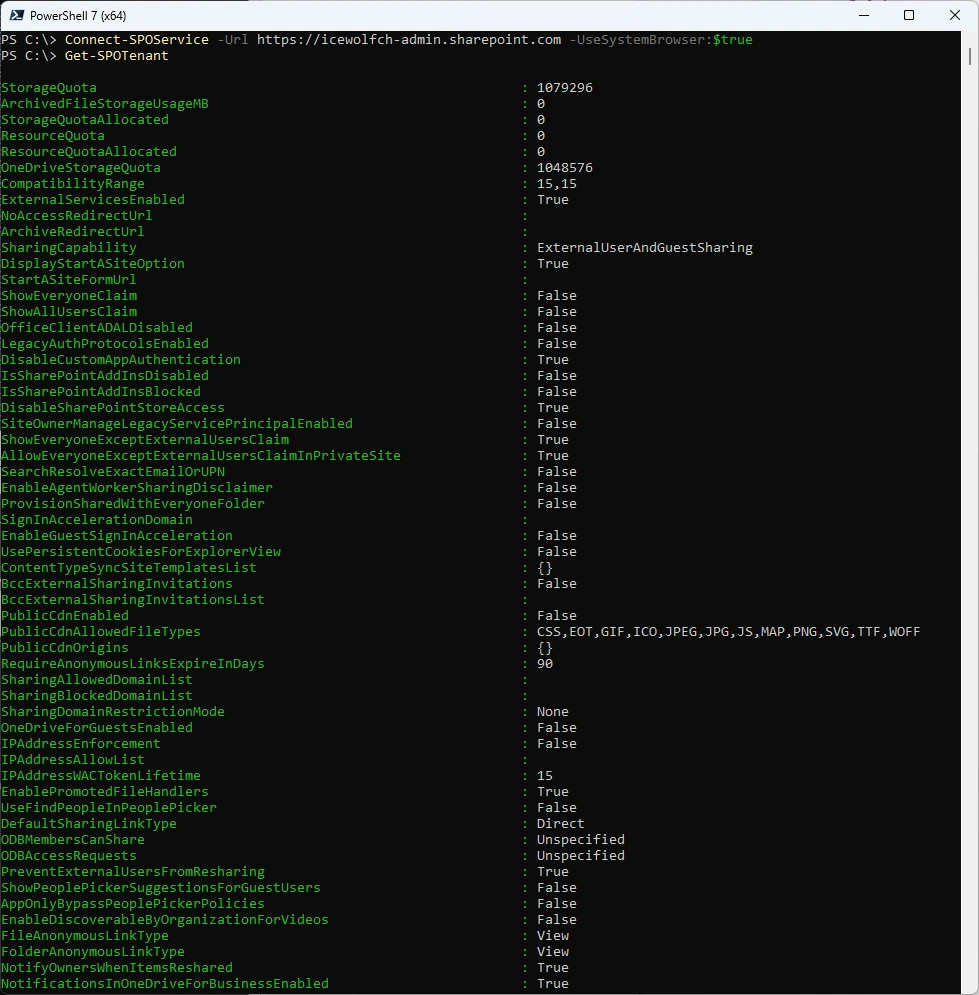Click the UsePersistentCookiesForExplorerView property
This screenshot has height=995, width=979.
(x=141, y=551)
